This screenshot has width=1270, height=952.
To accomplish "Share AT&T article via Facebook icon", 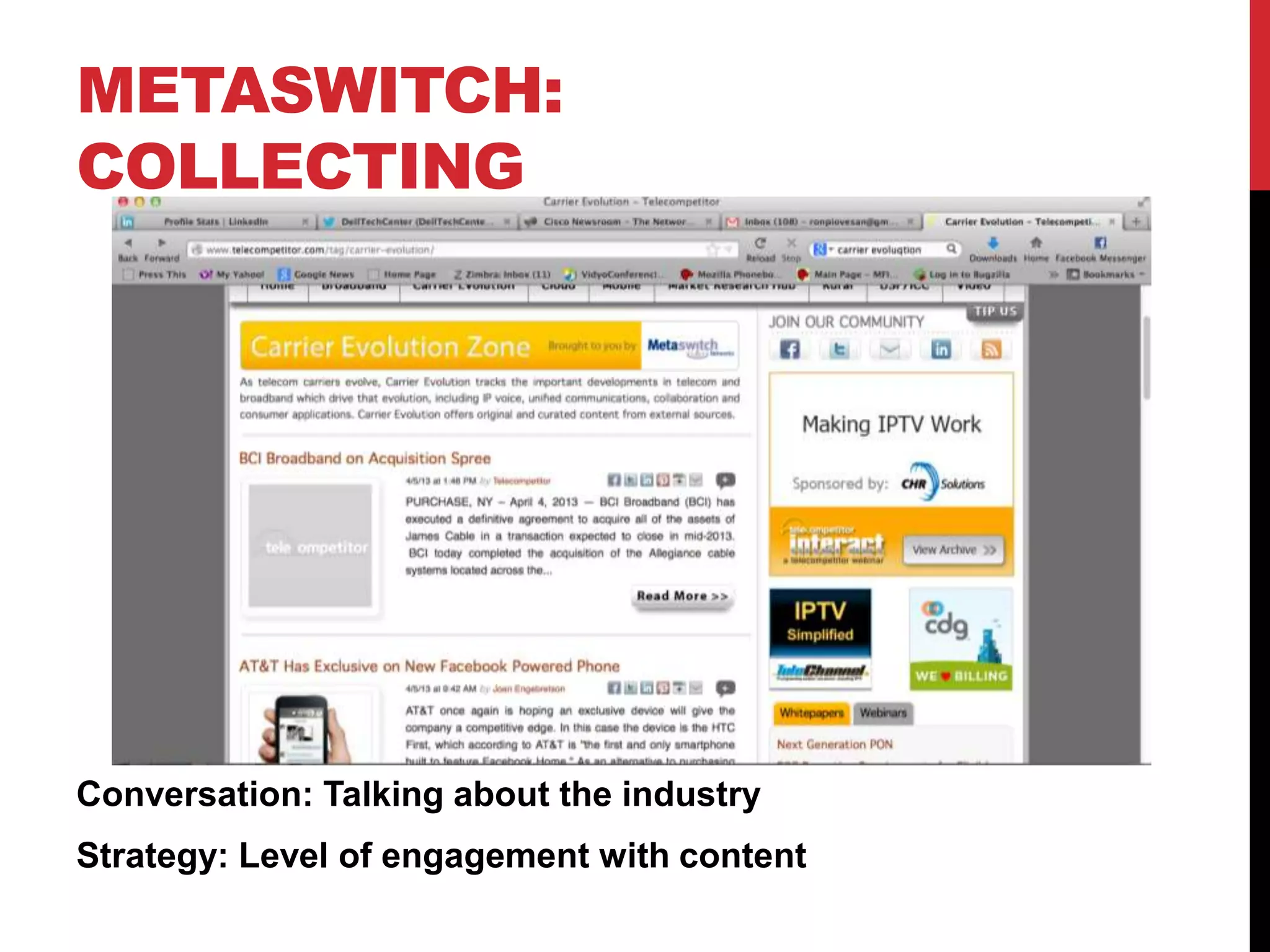I will click(x=614, y=688).
